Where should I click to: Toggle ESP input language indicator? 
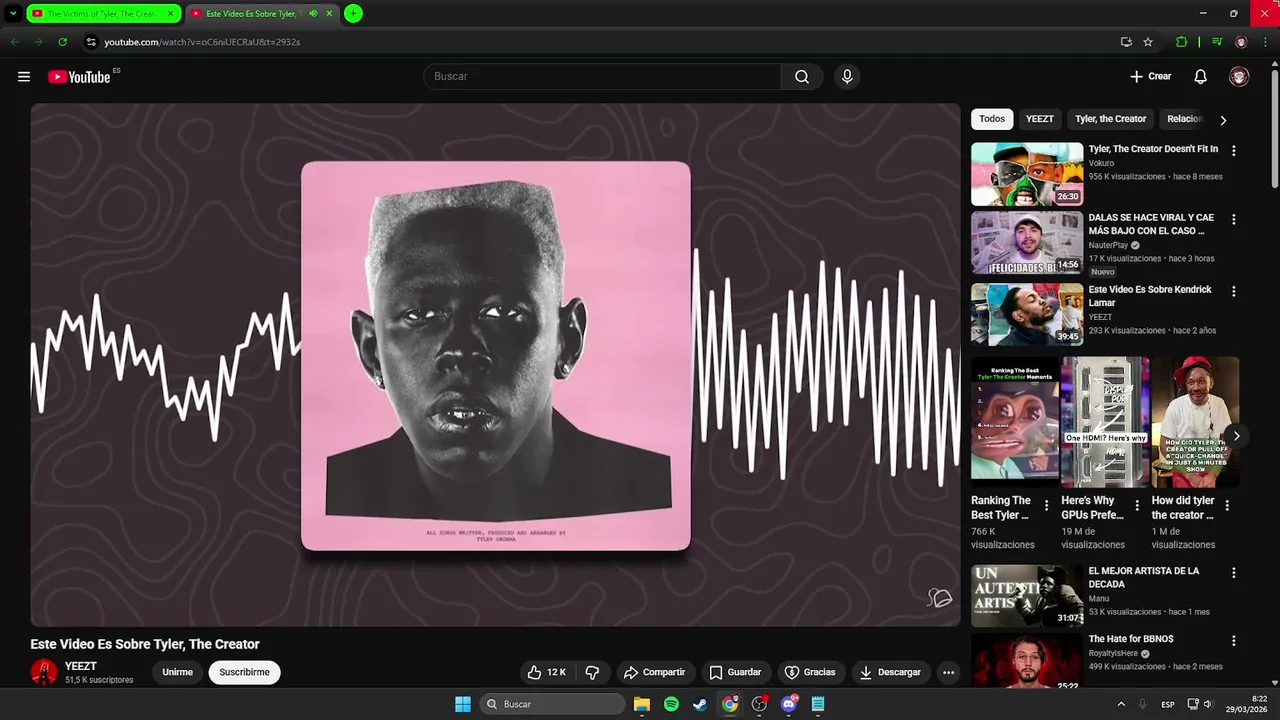coord(1168,704)
